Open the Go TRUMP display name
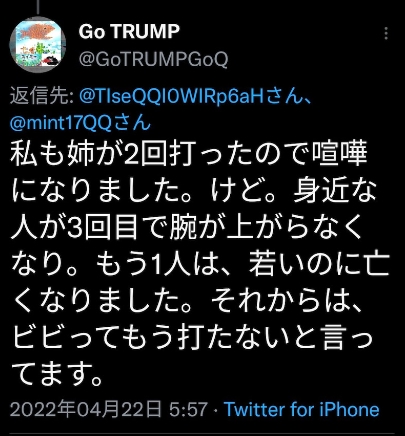The width and height of the screenshot is (405, 436). pos(129,32)
